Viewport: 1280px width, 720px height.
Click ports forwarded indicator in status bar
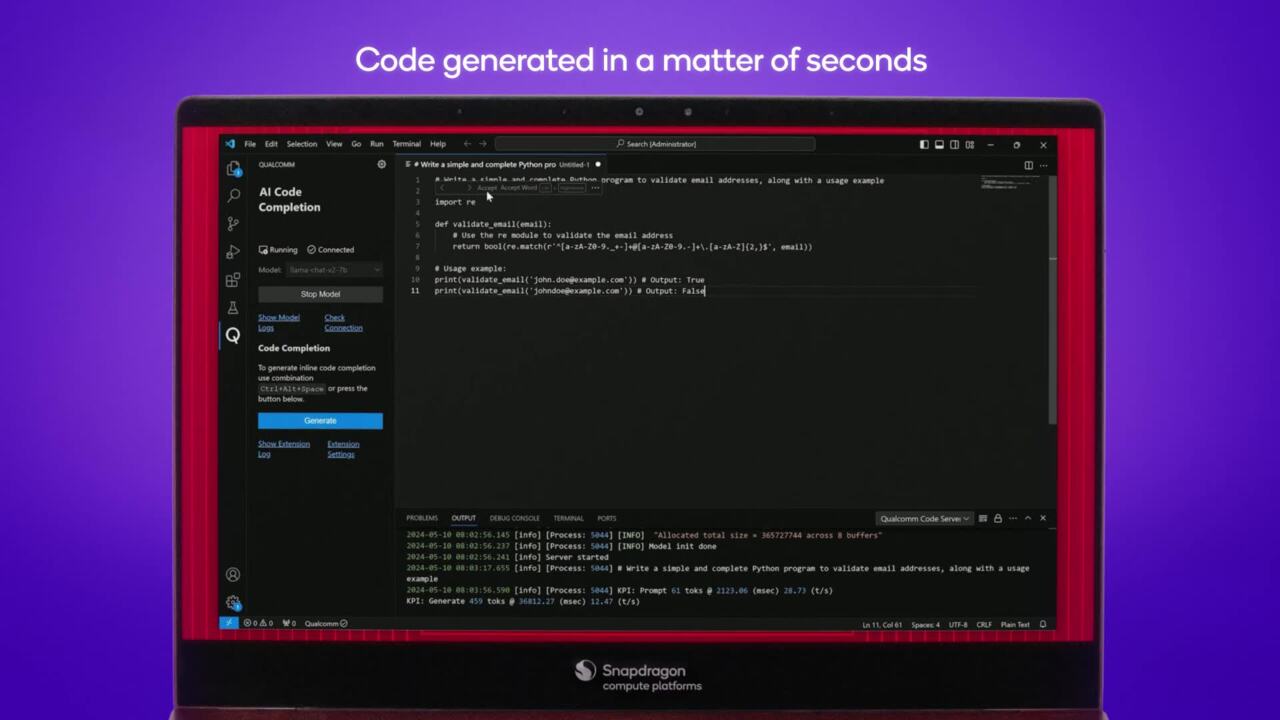[289, 623]
